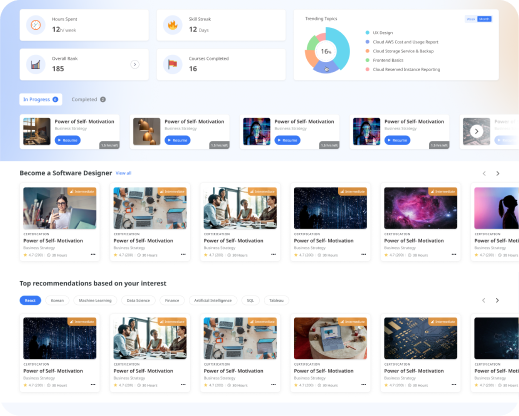Select the Finance interest chip
This screenshot has width=519, height=416.
tap(172, 300)
